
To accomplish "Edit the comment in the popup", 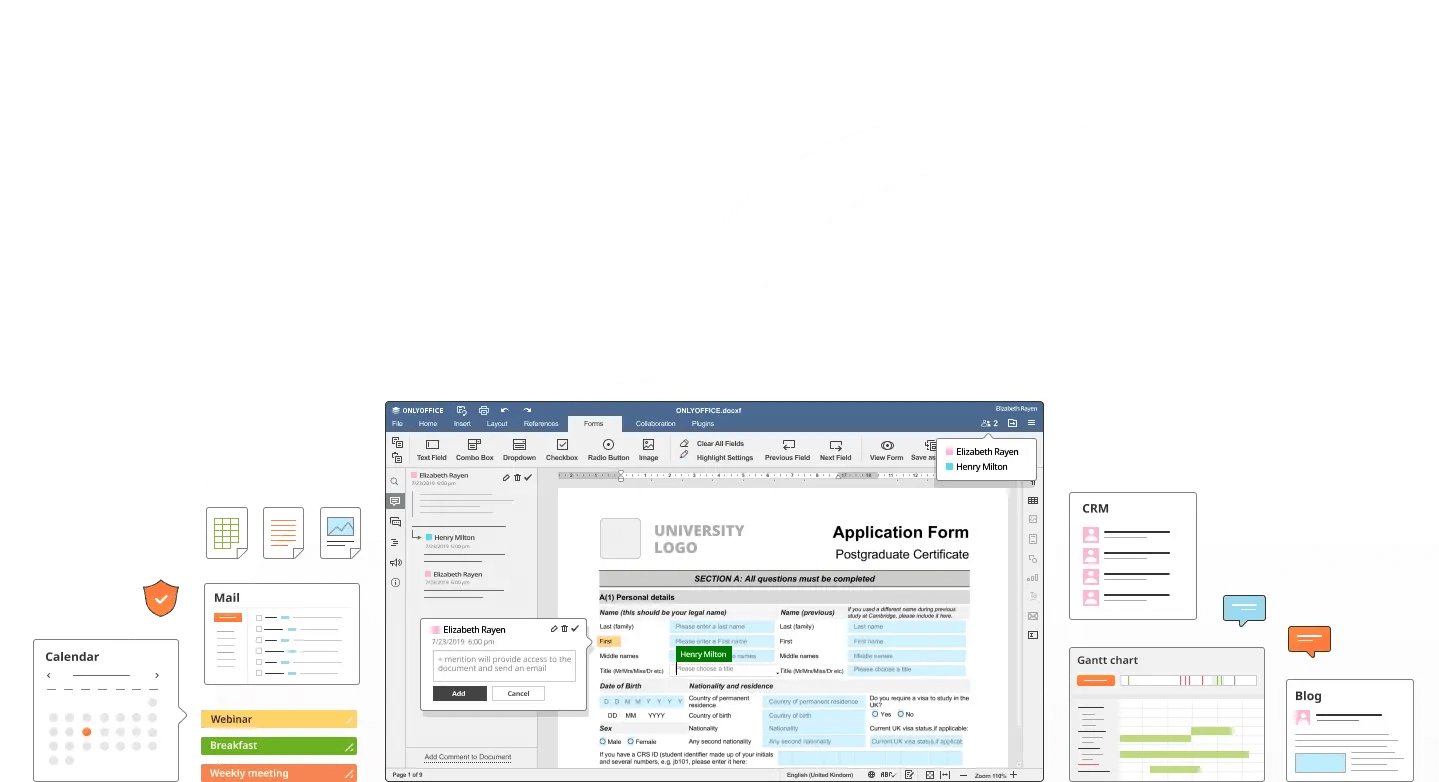I will pyautogui.click(x=554, y=629).
